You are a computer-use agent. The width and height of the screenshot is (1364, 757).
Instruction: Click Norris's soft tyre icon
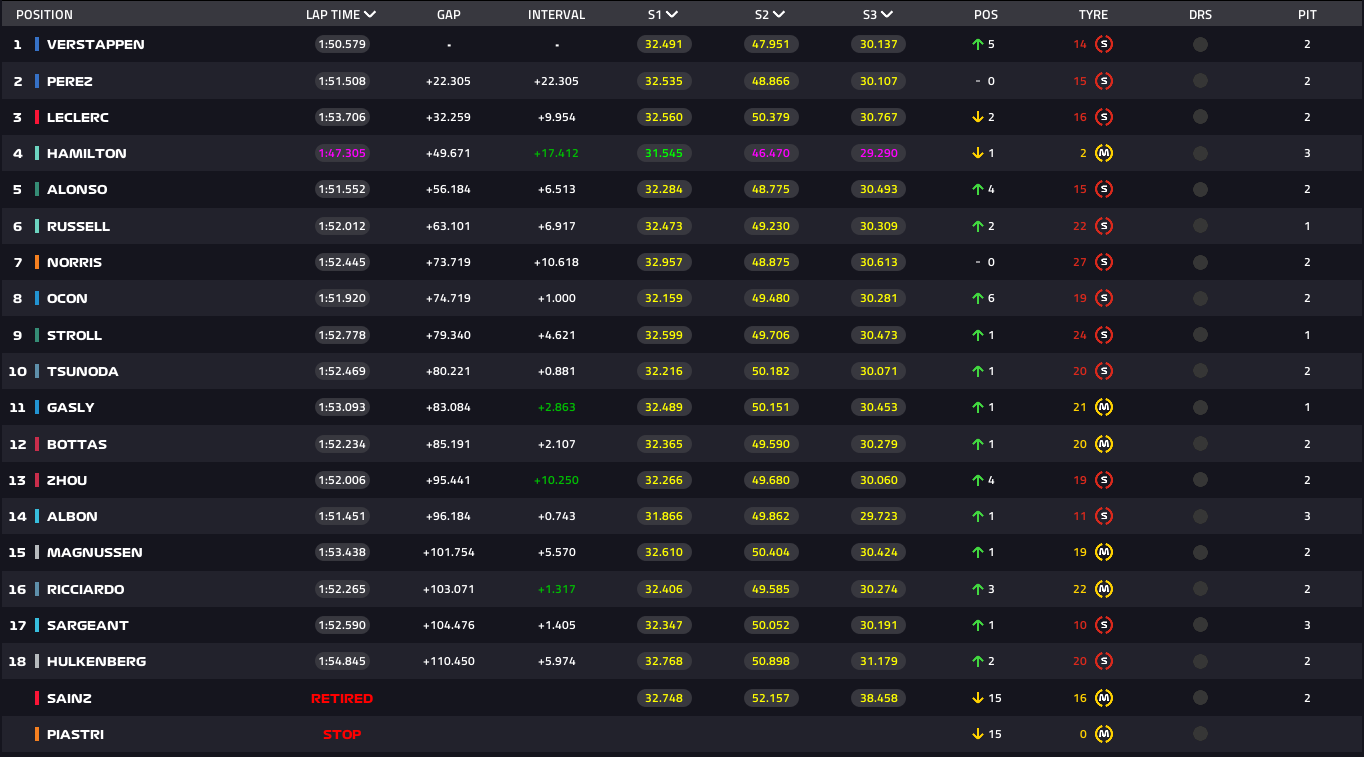(x=1104, y=262)
